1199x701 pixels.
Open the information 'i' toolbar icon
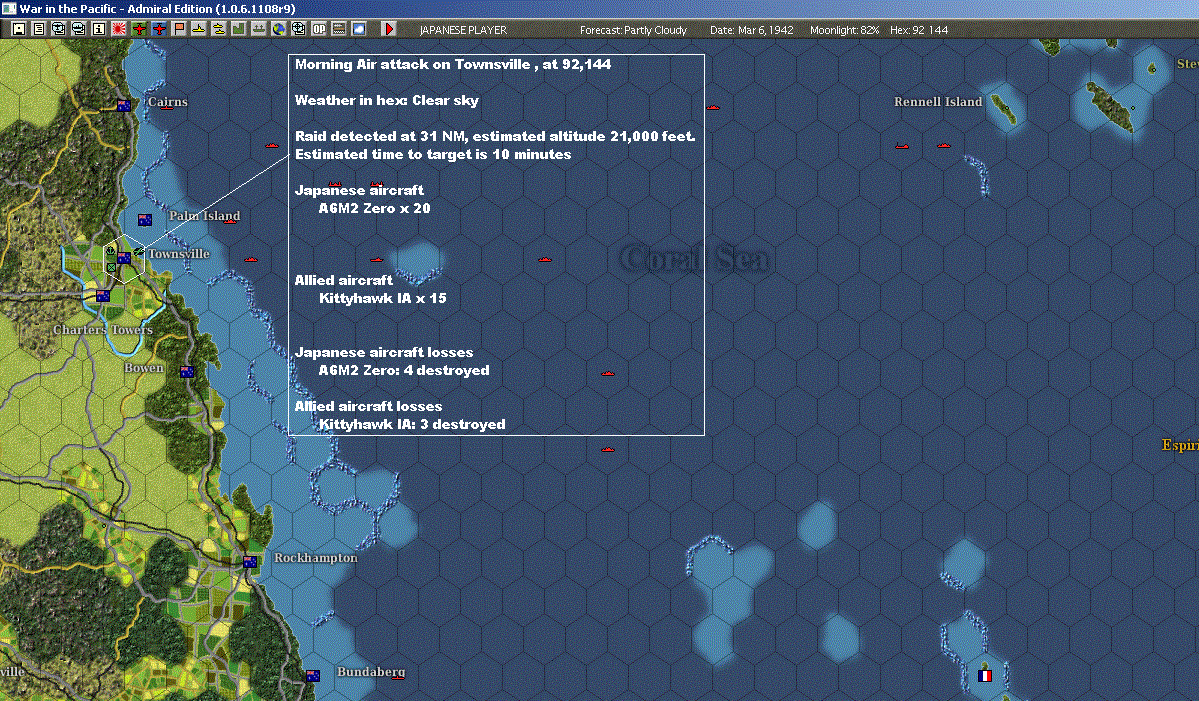tap(99, 29)
